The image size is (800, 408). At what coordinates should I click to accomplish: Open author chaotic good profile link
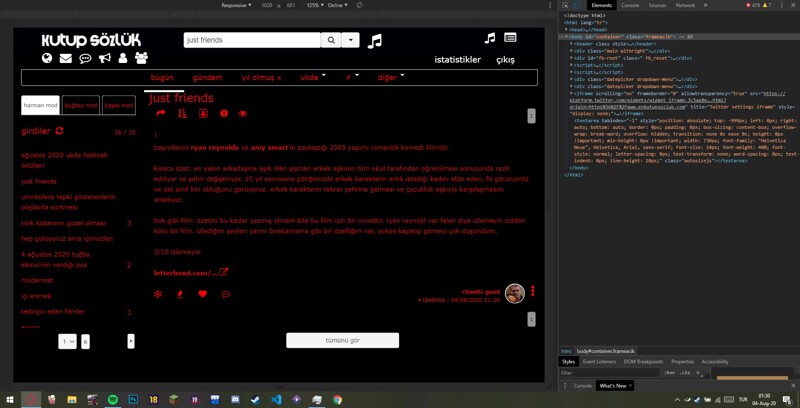coord(481,292)
